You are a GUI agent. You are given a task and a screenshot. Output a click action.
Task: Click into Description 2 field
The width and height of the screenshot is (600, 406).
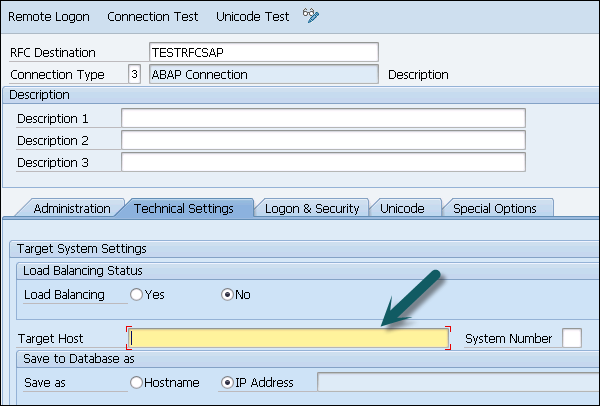tap(323, 141)
